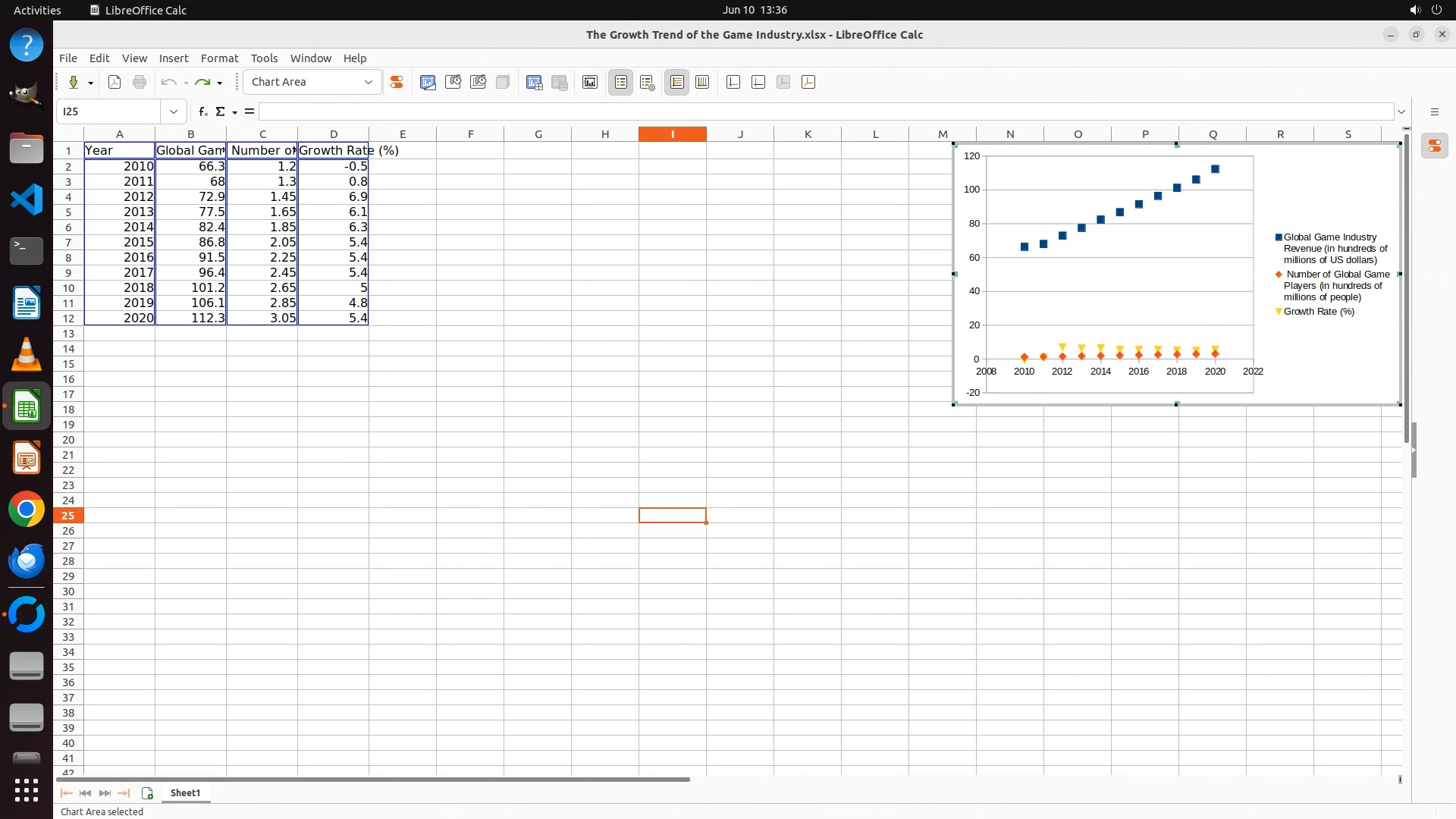Image resolution: width=1456 pixels, height=819 pixels.
Task: Click the Function Wizard icon
Action: [x=202, y=111]
